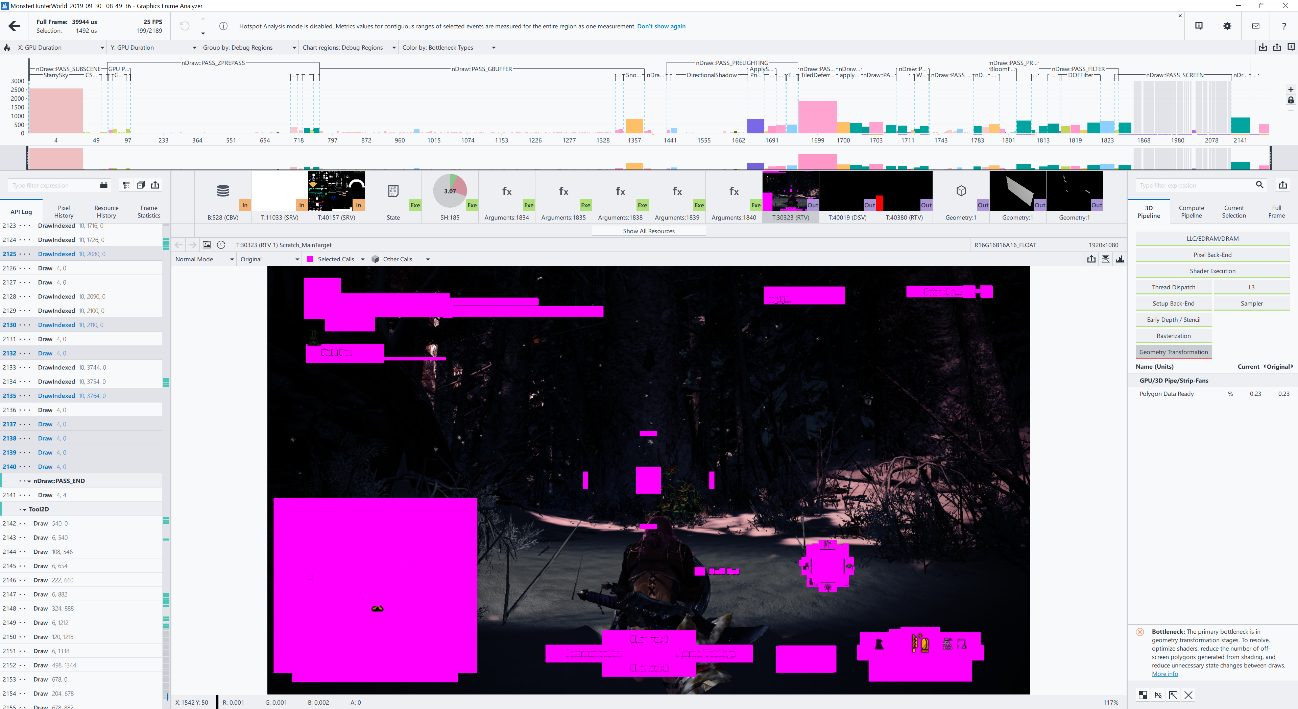Go to previous resource with left arrow

pyautogui.click(x=179, y=244)
